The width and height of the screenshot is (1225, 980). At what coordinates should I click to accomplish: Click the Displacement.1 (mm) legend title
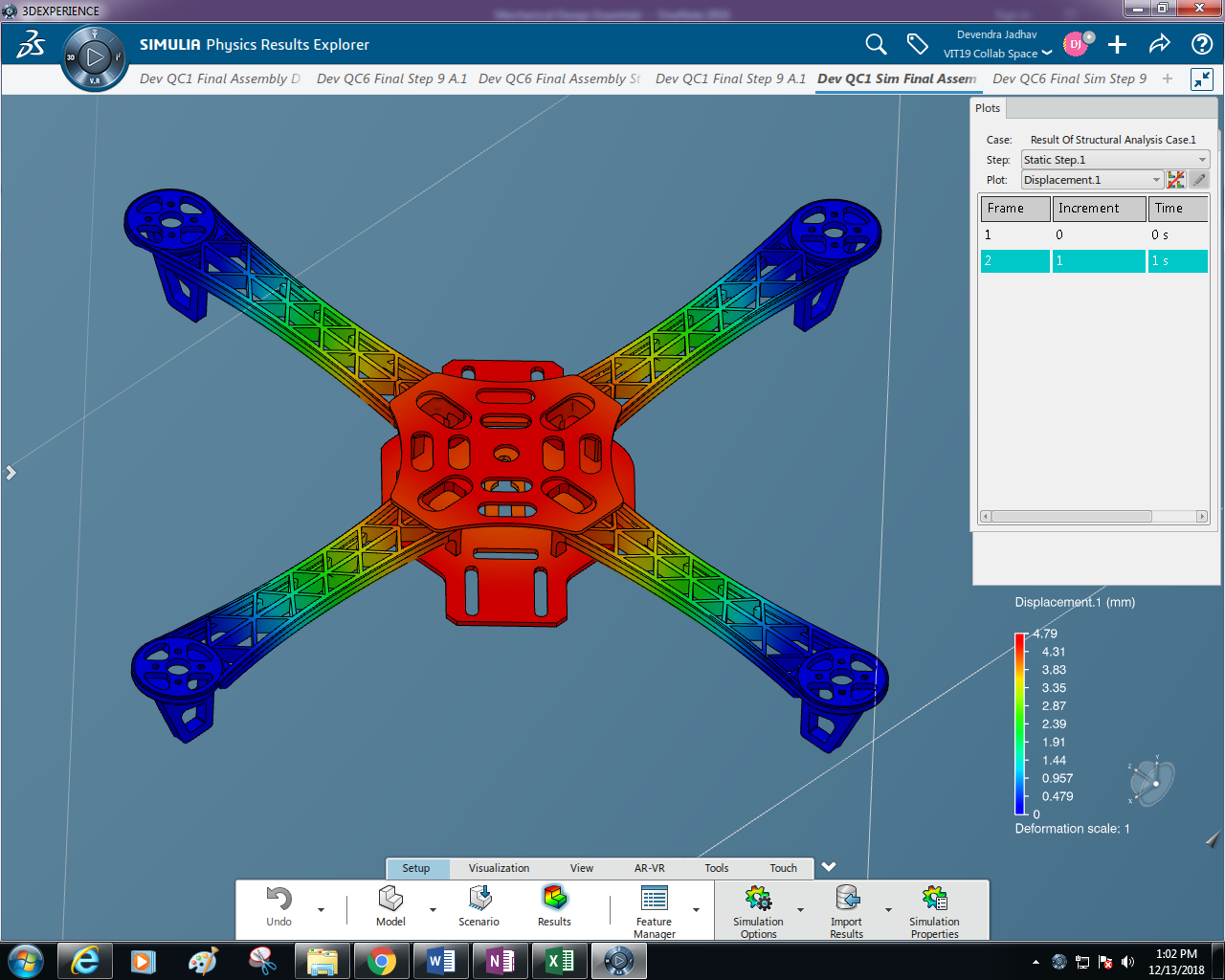pyautogui.click(x=1075, y=602)
